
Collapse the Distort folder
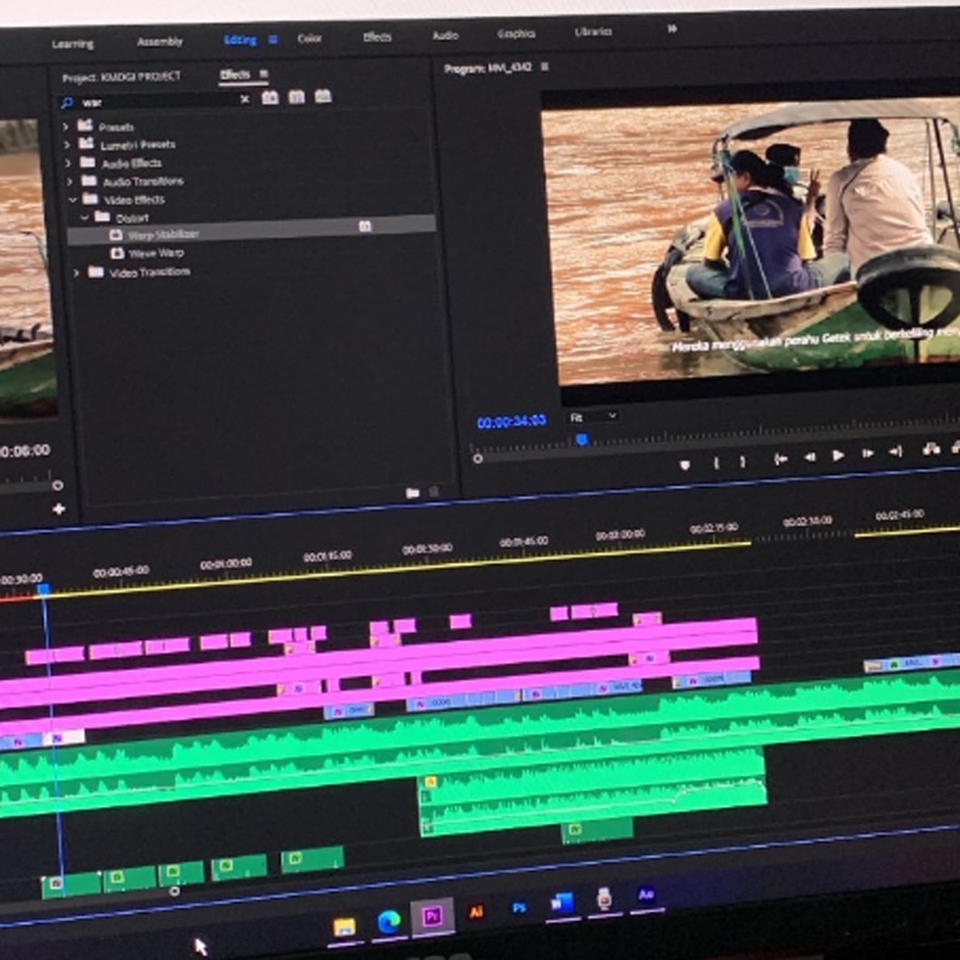(x=85, y=217)
